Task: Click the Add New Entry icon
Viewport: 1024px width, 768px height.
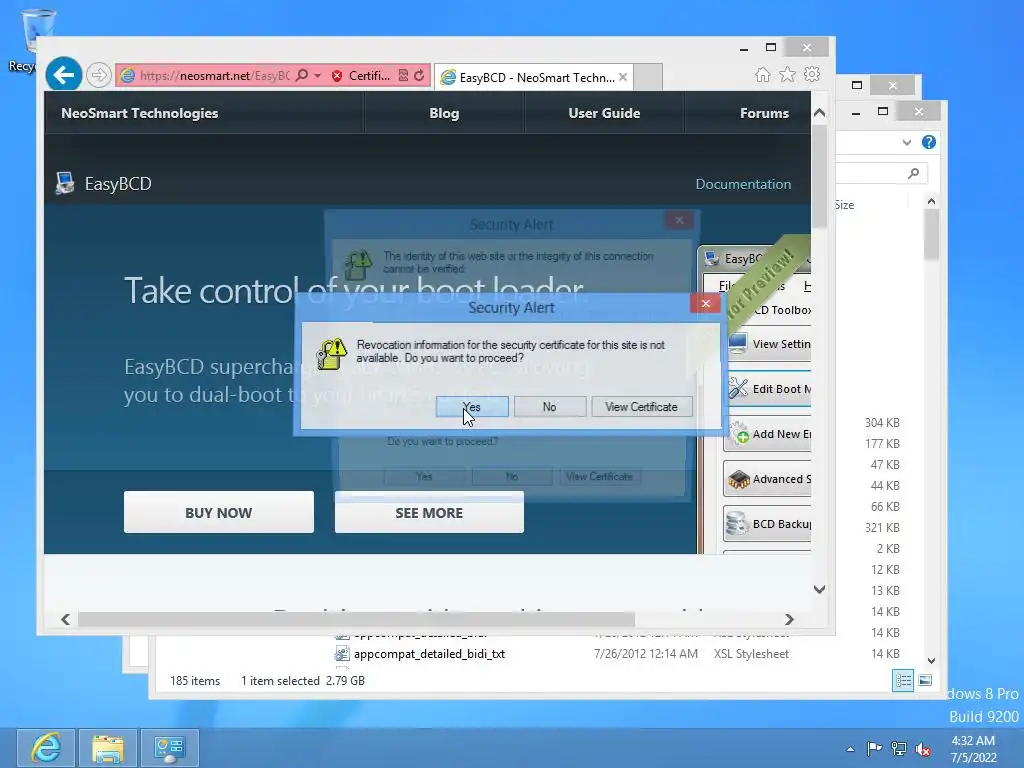Action: coord(739,434)
